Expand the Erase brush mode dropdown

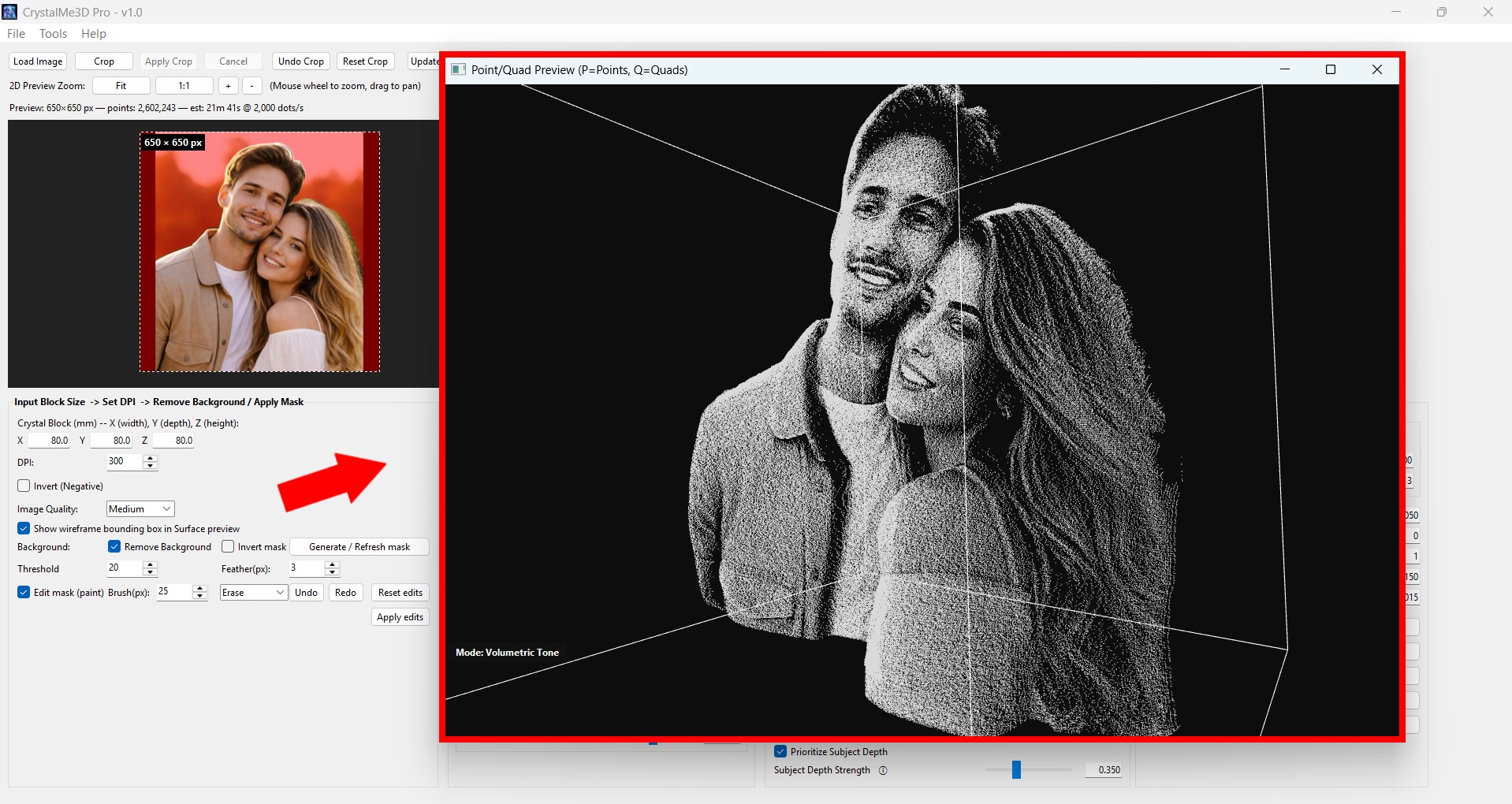click(x=253, y=593)
